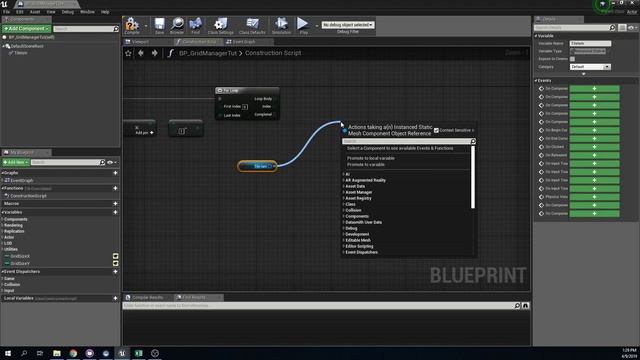This screenshot has height=360, width=640.
Task: Open the Asset menu
Action: (x=35, y=12)
